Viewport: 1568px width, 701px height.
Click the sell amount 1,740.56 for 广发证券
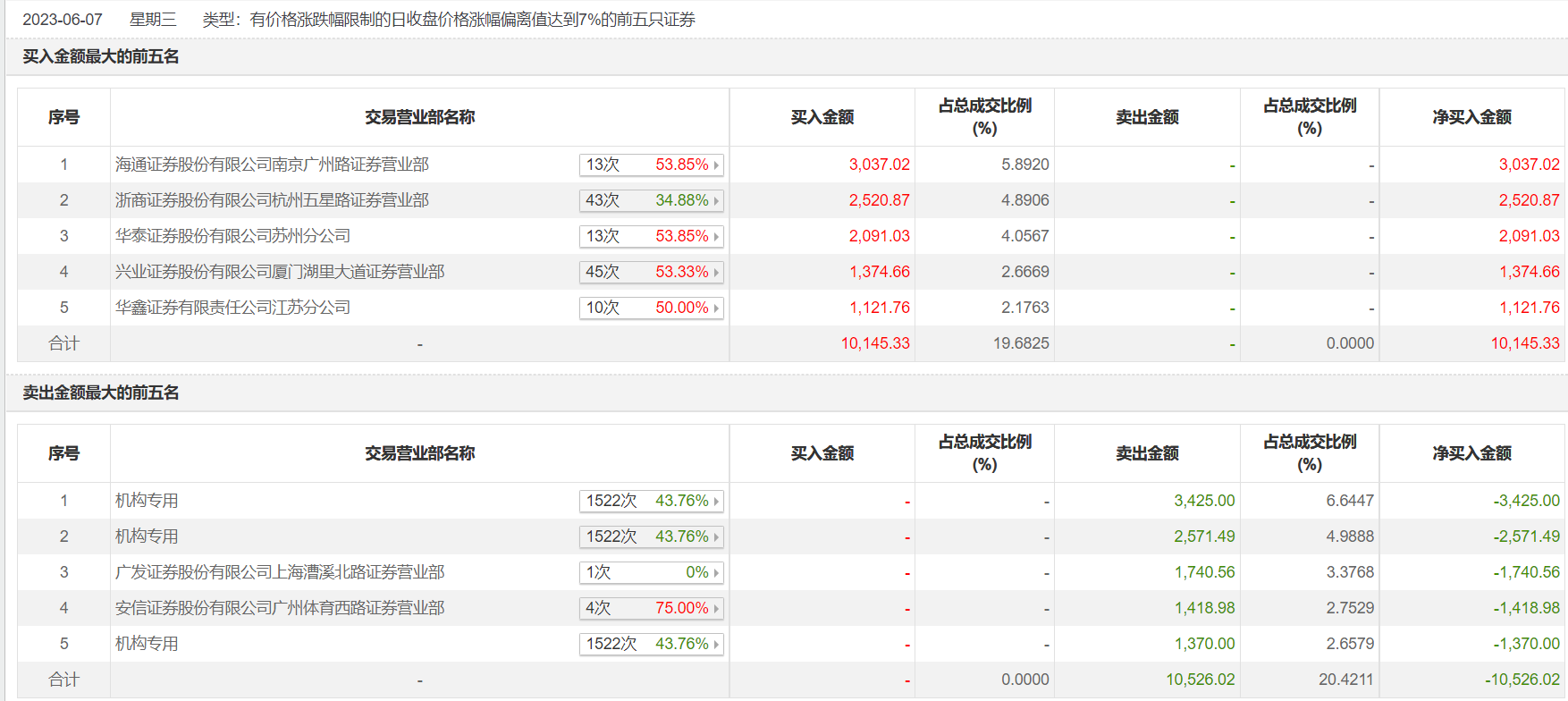click(x=1204, y=572)
